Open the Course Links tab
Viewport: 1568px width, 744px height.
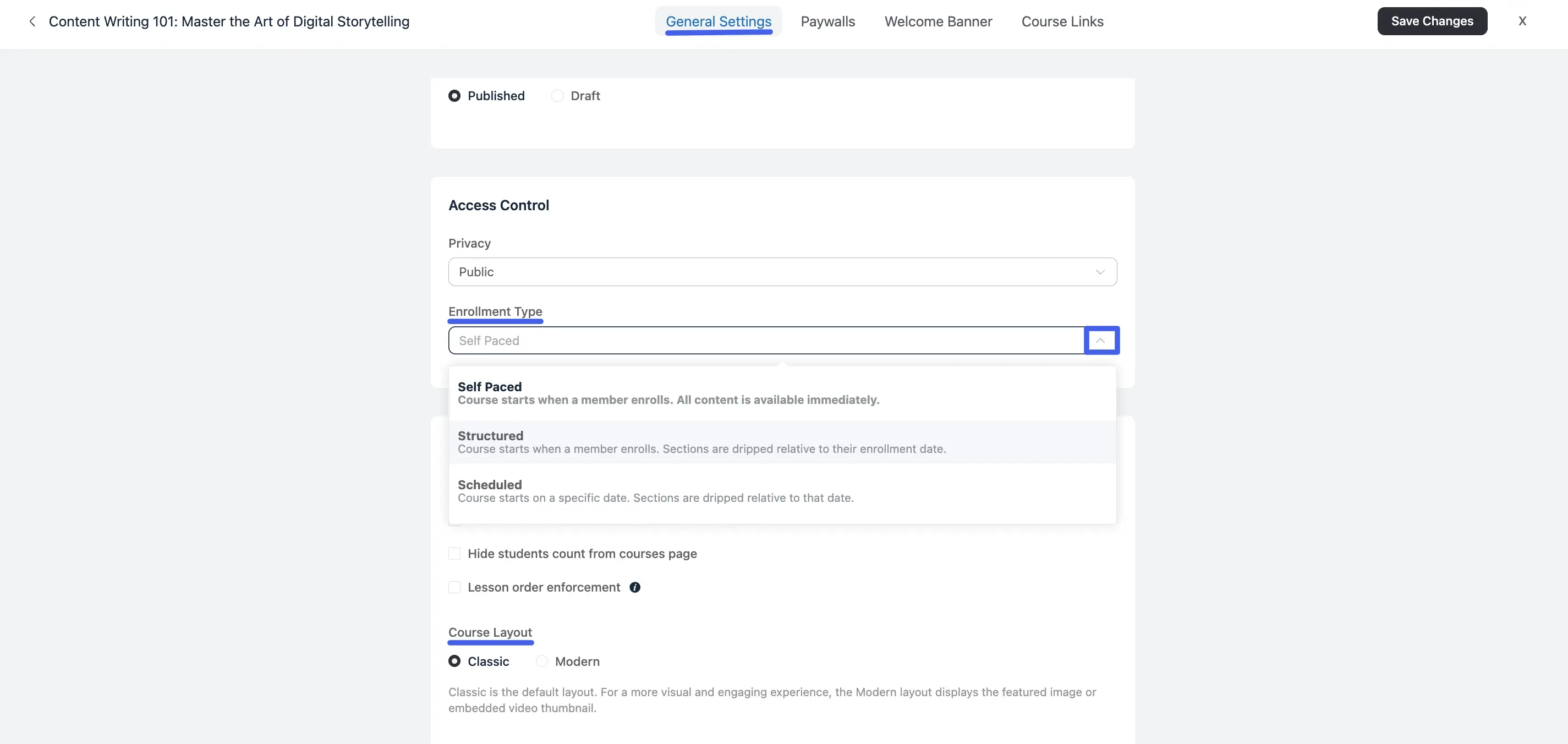tap(1062, 21)
